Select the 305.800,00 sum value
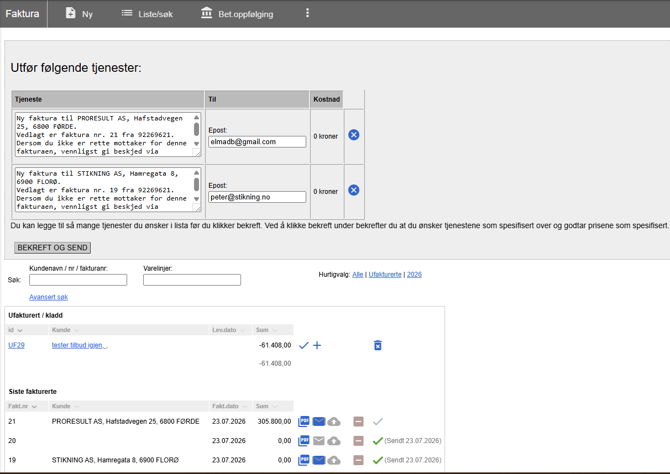Image resolution: width=670 pixels, height=474 pixels. click(274, 421)
